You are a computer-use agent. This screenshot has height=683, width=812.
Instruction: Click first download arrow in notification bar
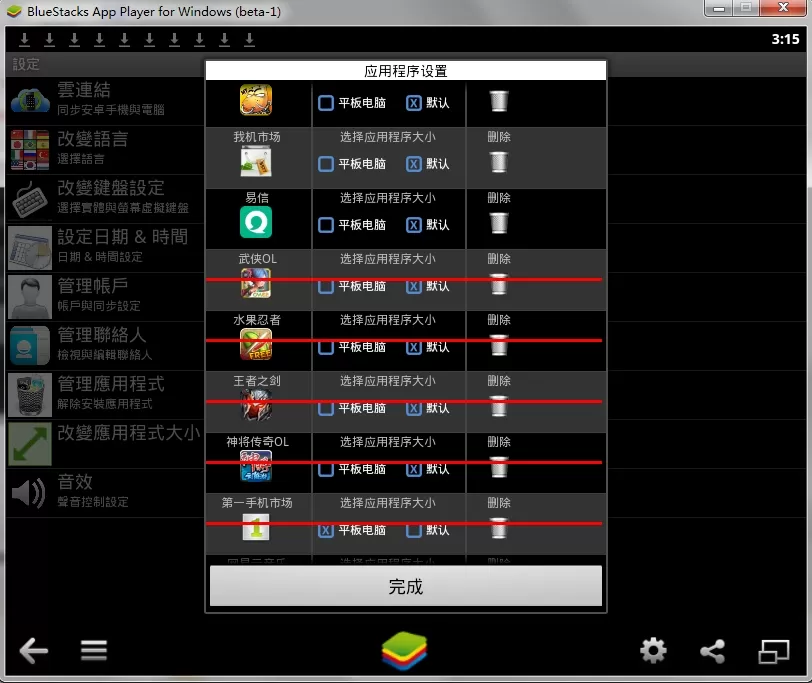(24, 39)
